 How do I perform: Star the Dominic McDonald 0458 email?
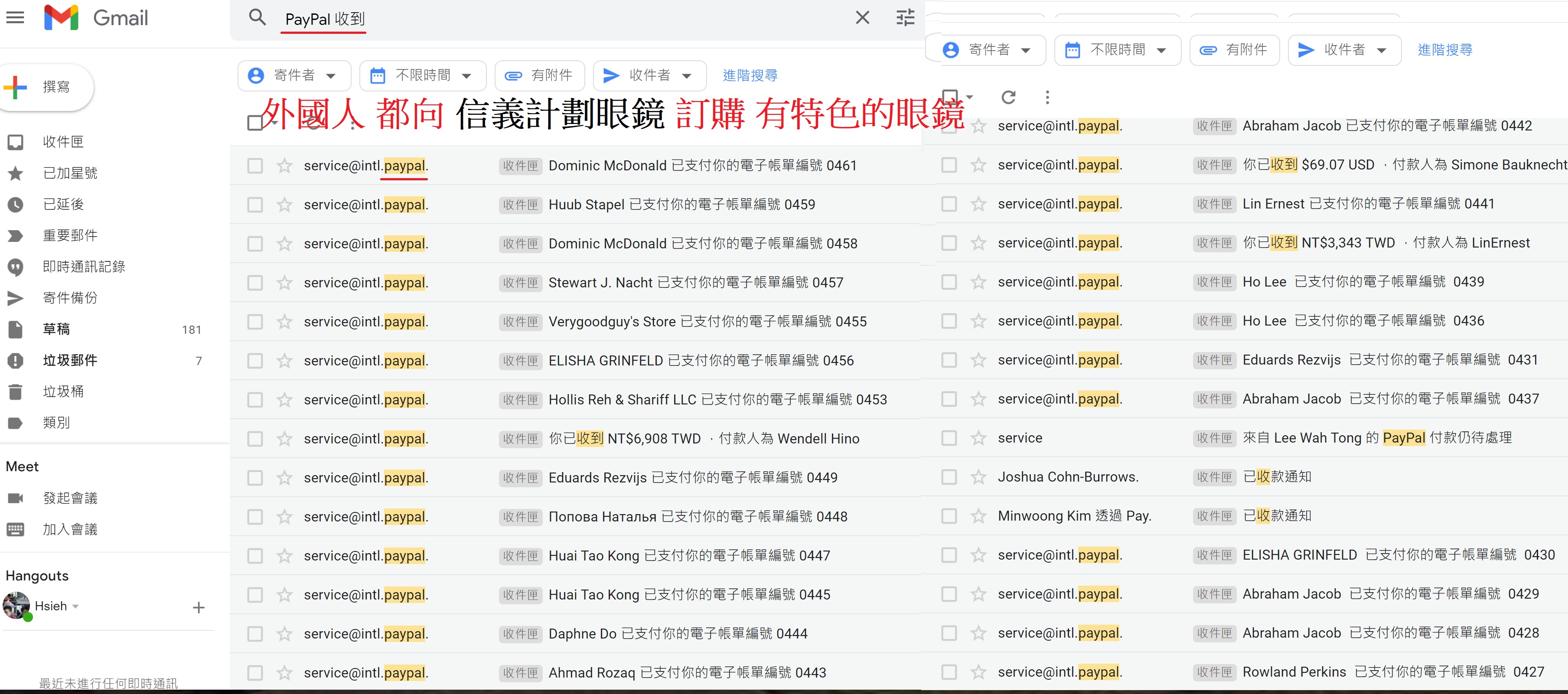coord(284,244)
